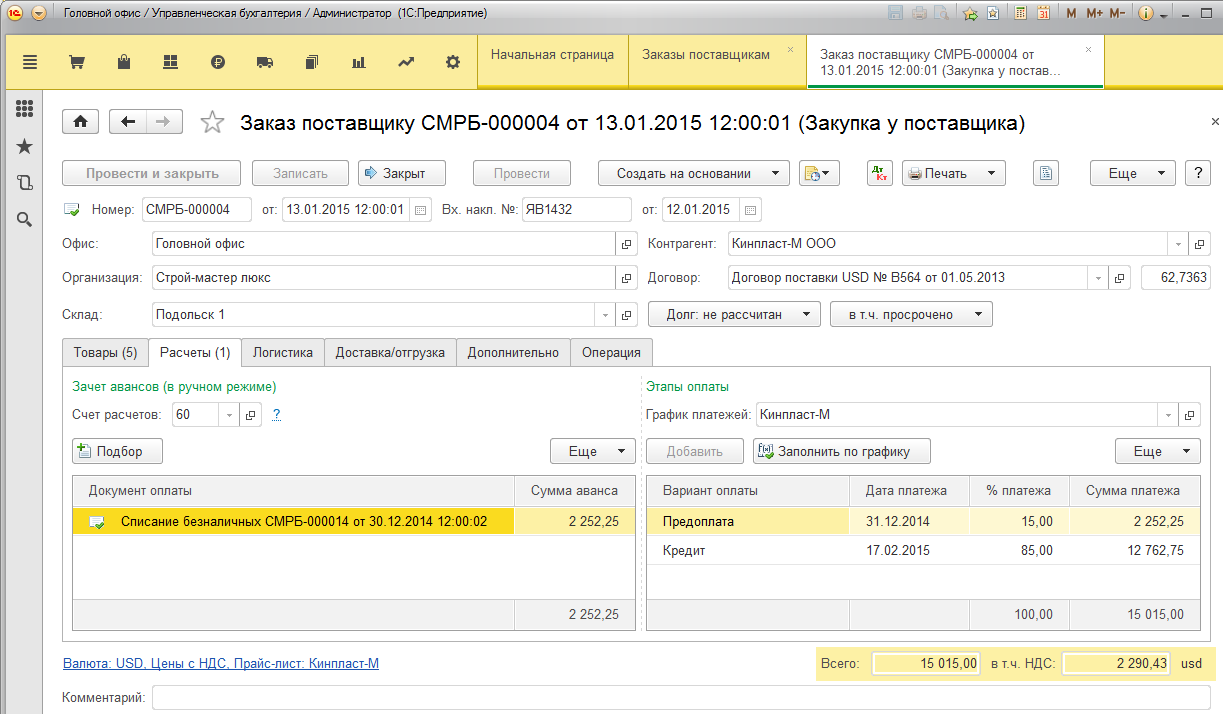
Task: Open the shopping bag section
Action: pos(124,62)
